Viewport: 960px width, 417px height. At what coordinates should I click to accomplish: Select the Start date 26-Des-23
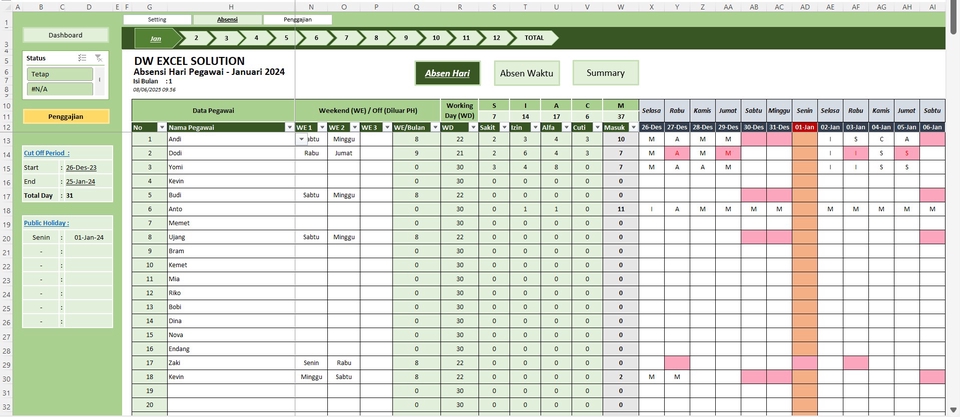(81, 167)
